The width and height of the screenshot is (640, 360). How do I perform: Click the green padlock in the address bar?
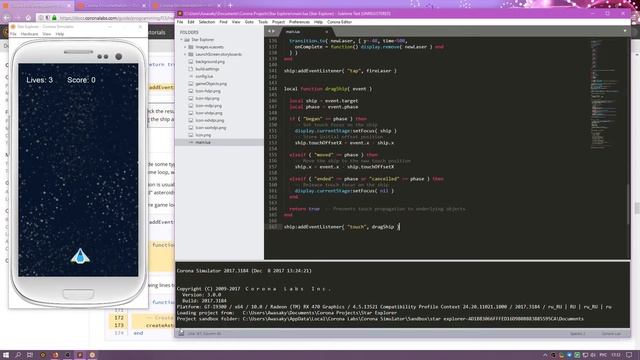[54, 18]
